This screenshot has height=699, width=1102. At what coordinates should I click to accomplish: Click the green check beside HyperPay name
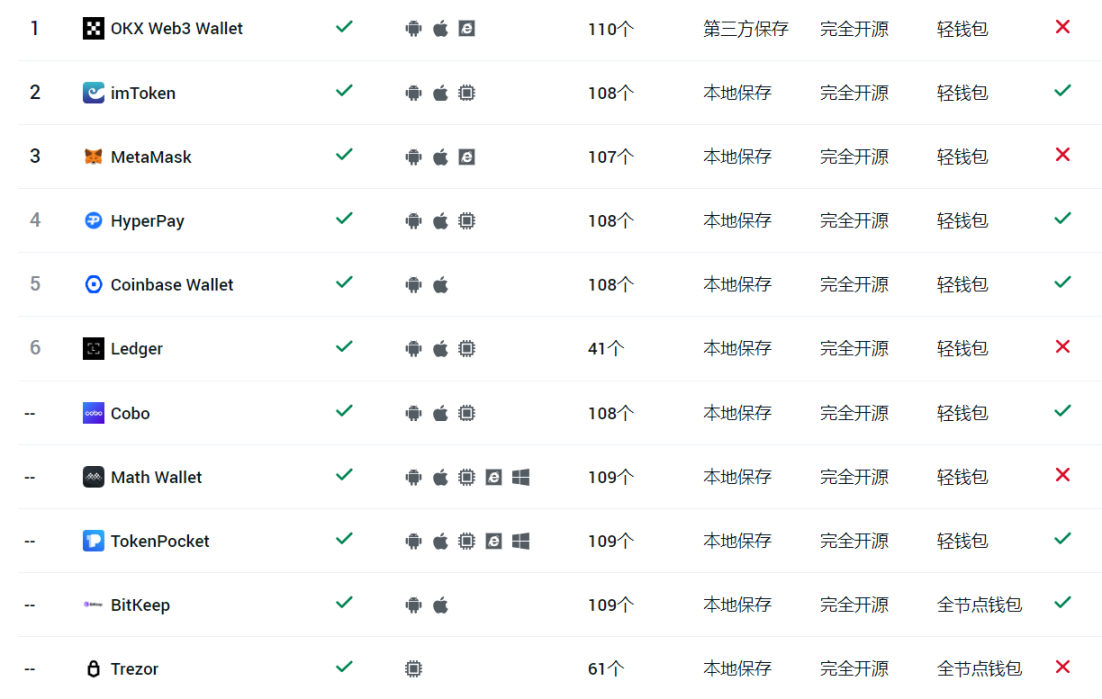coord(344,218)
